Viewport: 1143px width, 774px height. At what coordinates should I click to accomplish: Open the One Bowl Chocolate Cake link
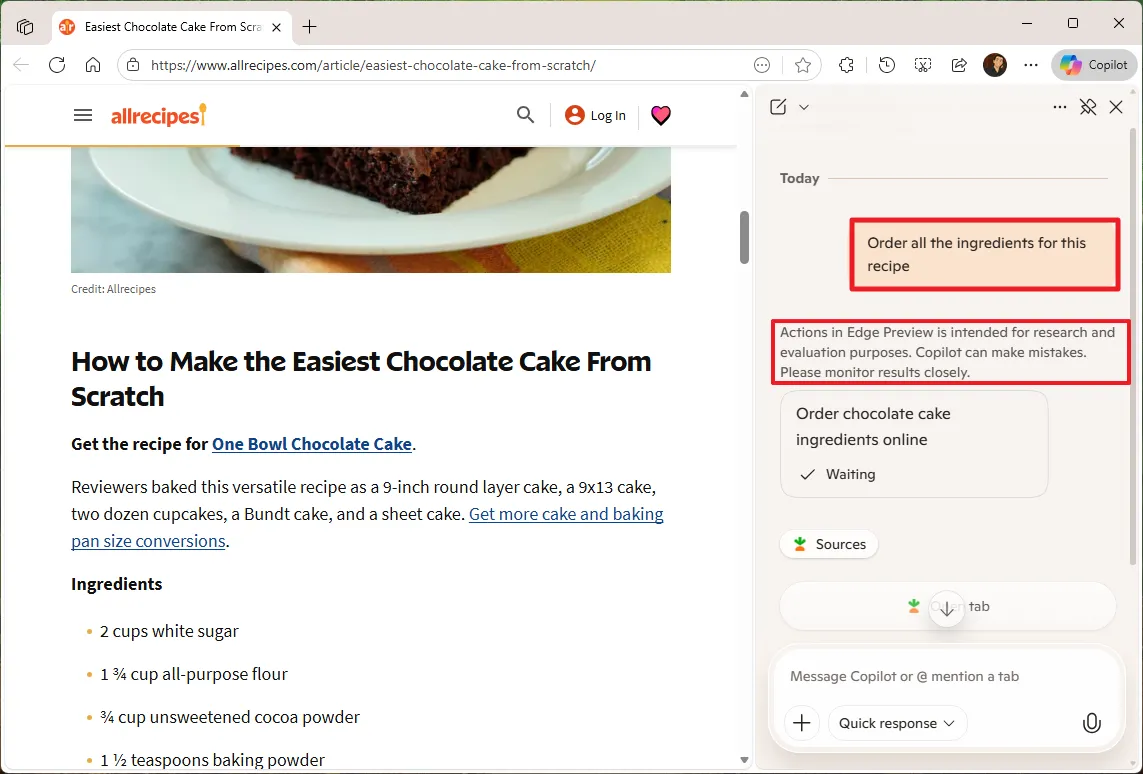click(312, 444)
